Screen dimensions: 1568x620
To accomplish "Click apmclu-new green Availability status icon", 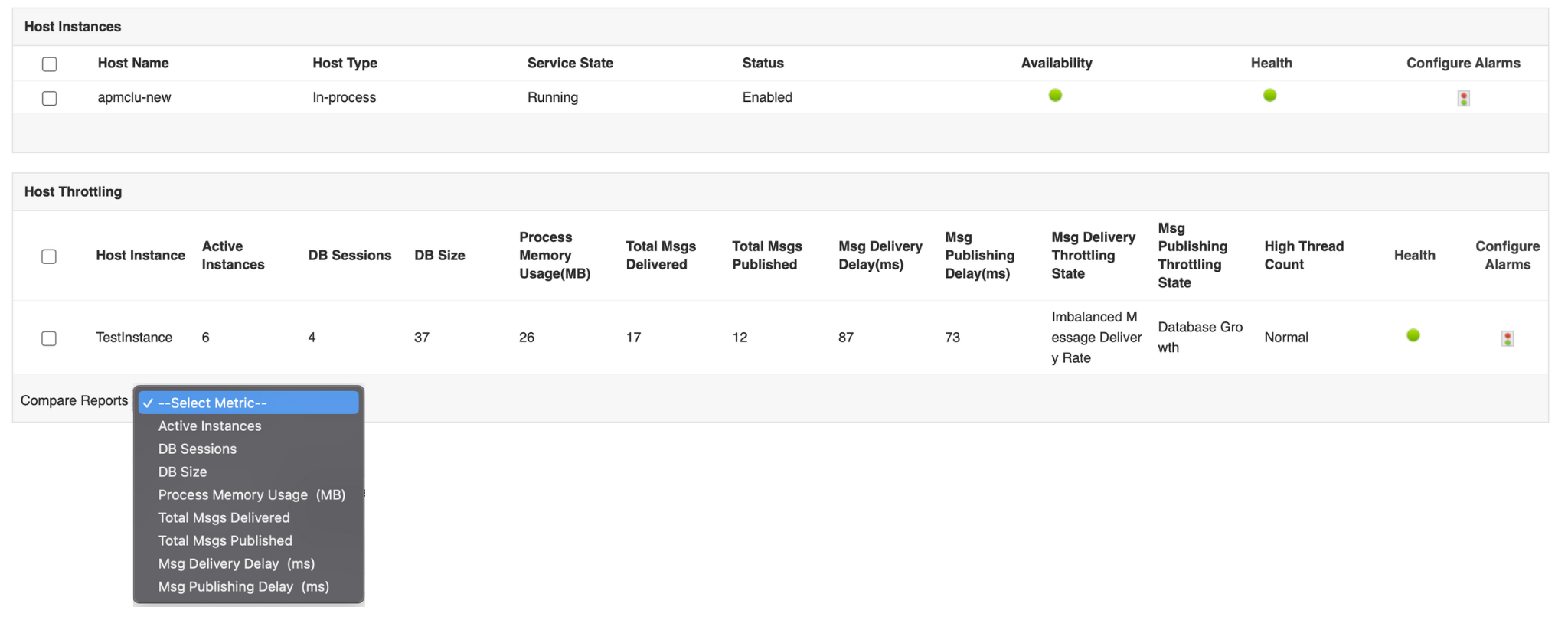I will [x=1055, y=96].
